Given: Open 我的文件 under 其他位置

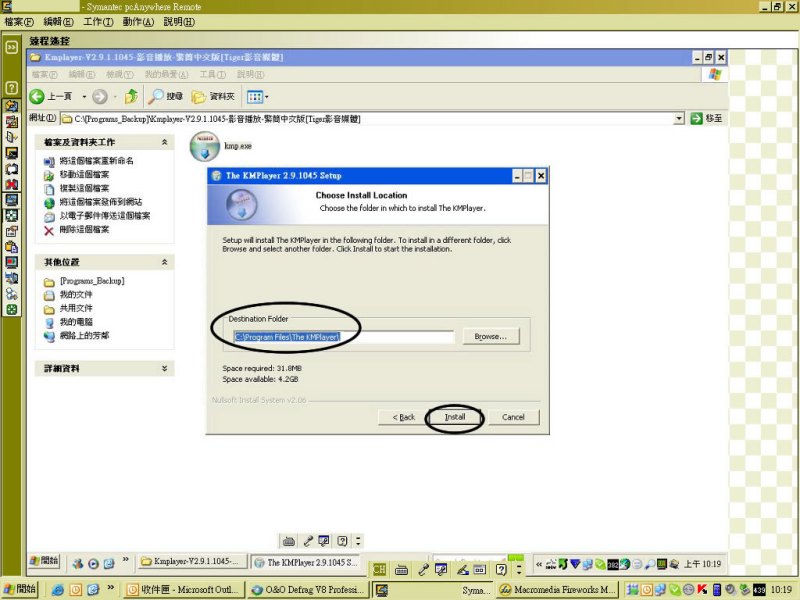Looking at the screenshot, I should pyautogui.click(x=76, y=295).
